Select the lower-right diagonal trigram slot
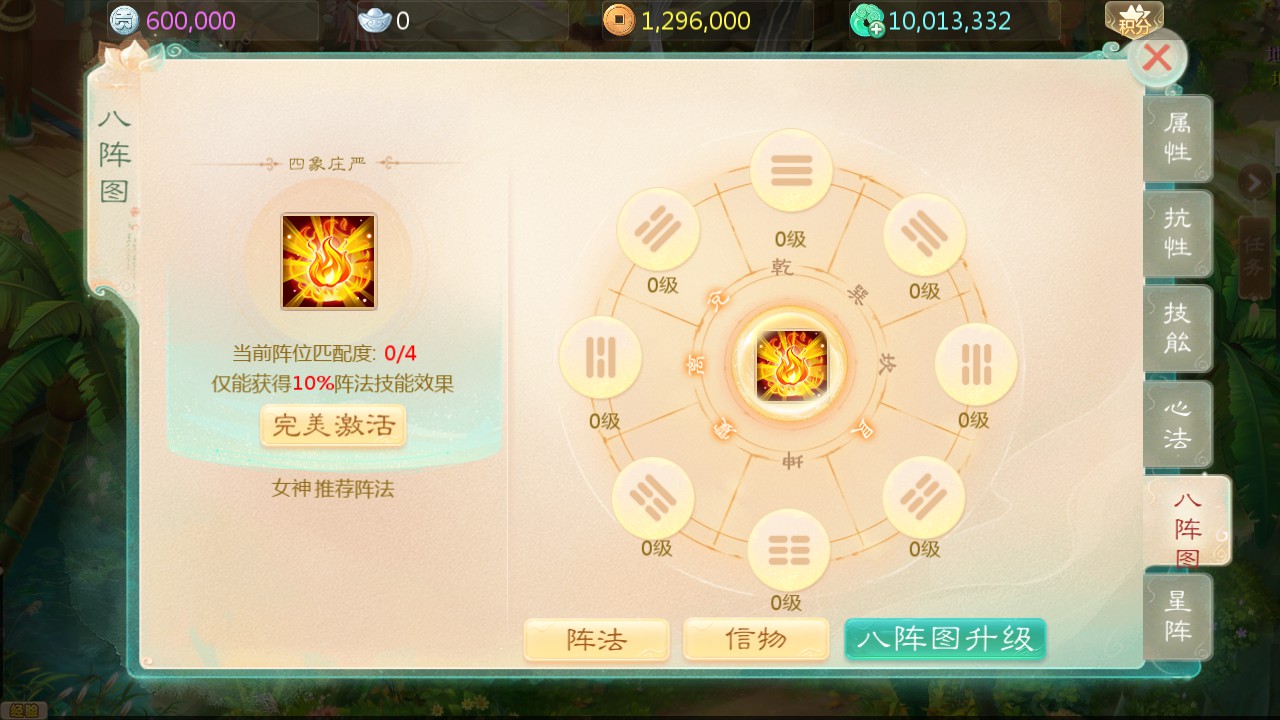The image size is (1280, 720). tap(924, 498)
